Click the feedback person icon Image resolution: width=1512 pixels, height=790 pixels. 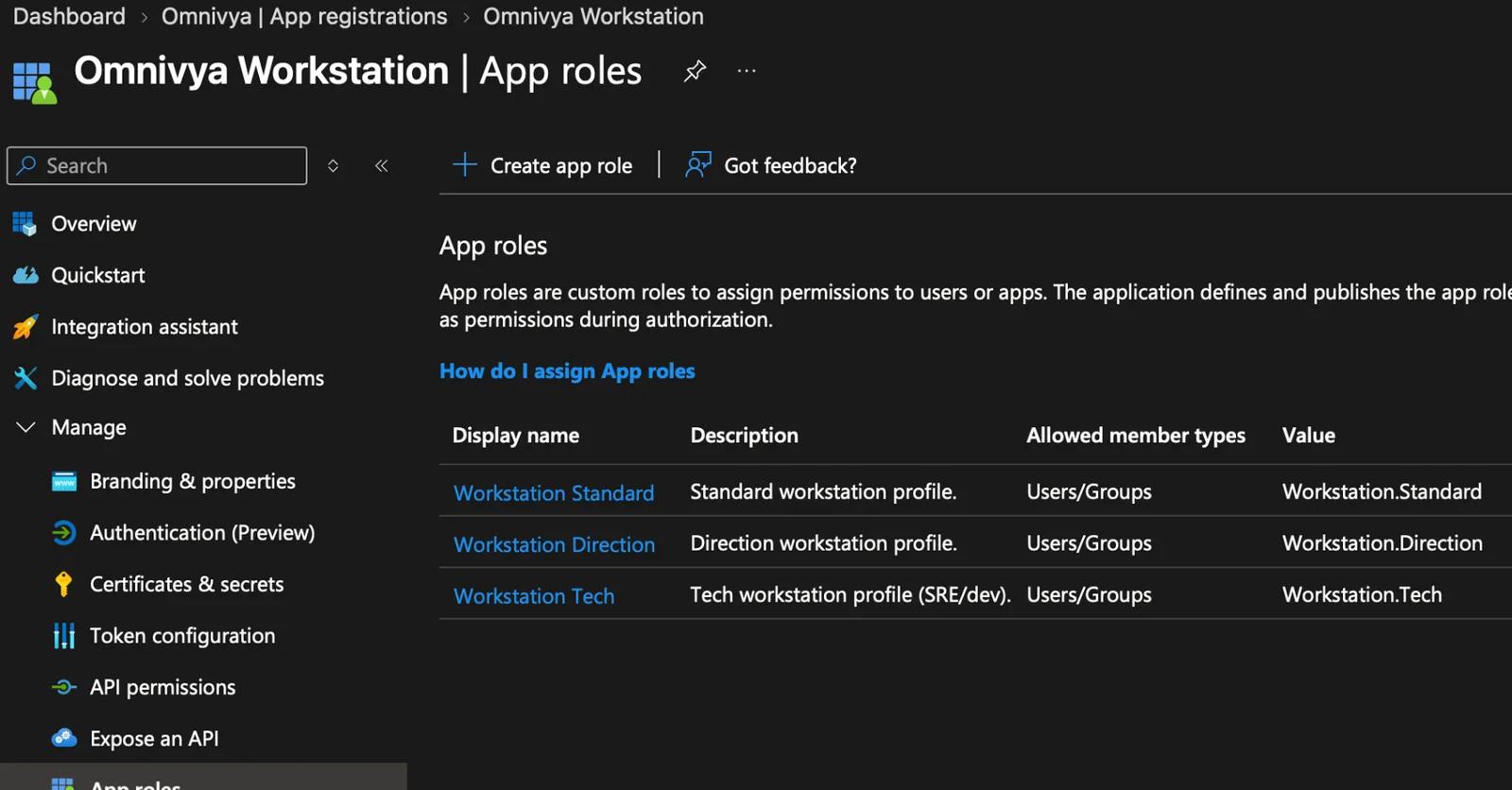tap(698, 164)
